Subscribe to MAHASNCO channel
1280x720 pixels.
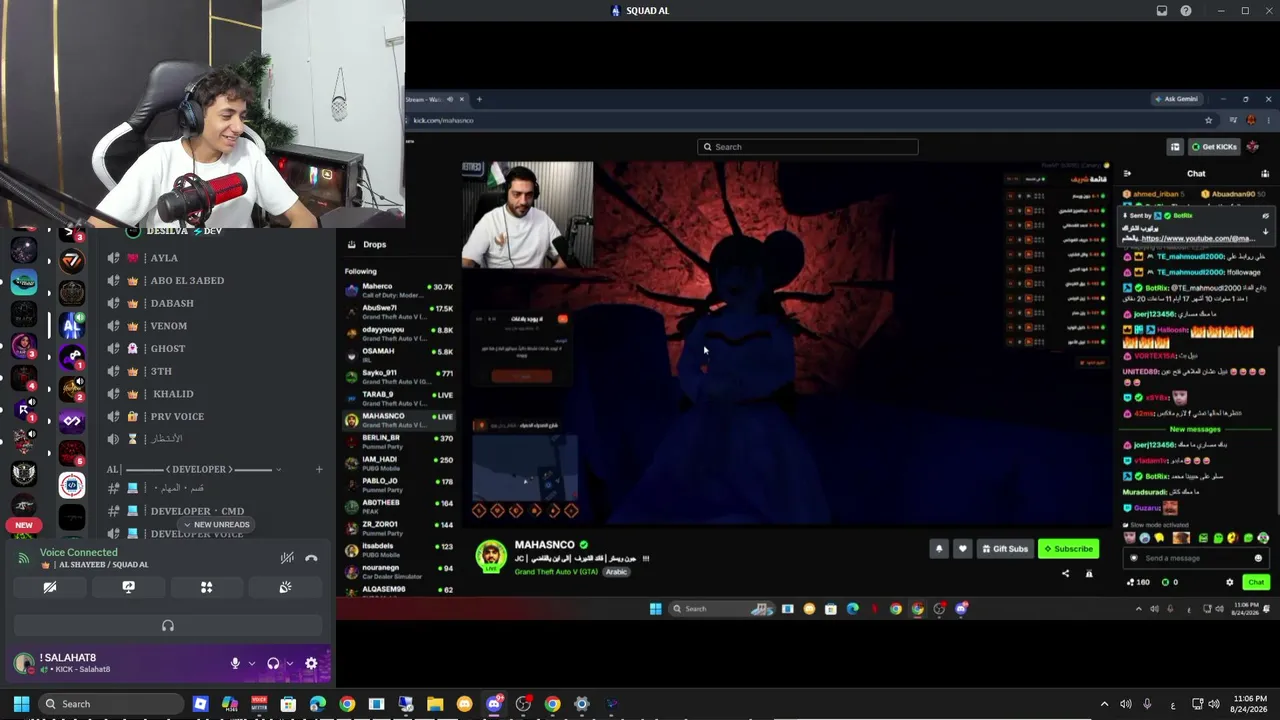pos(1068,549)
